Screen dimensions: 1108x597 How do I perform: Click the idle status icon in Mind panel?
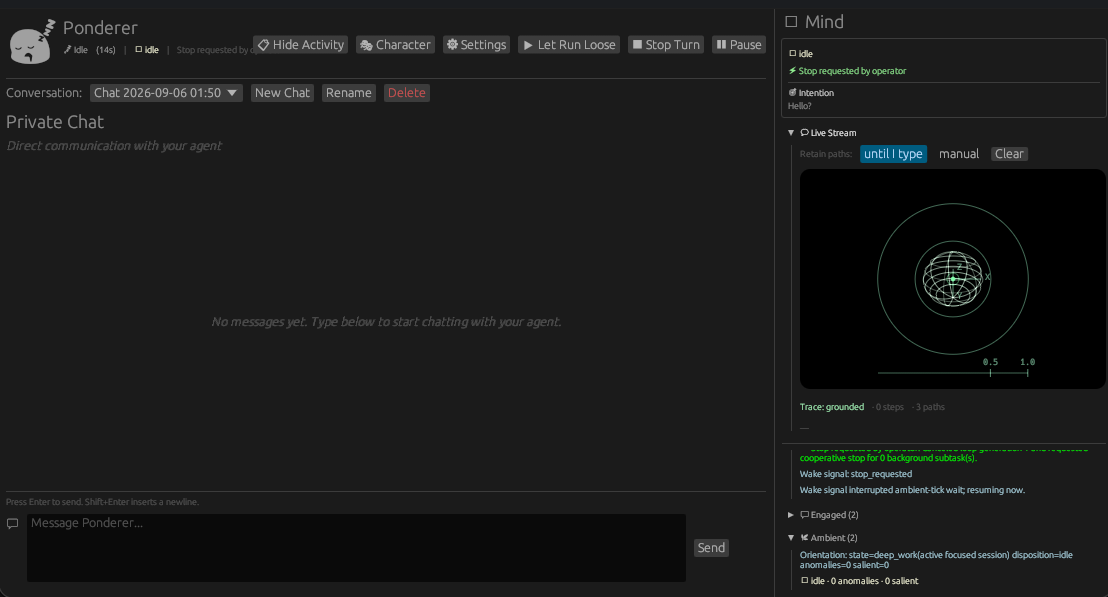[792, 54]
